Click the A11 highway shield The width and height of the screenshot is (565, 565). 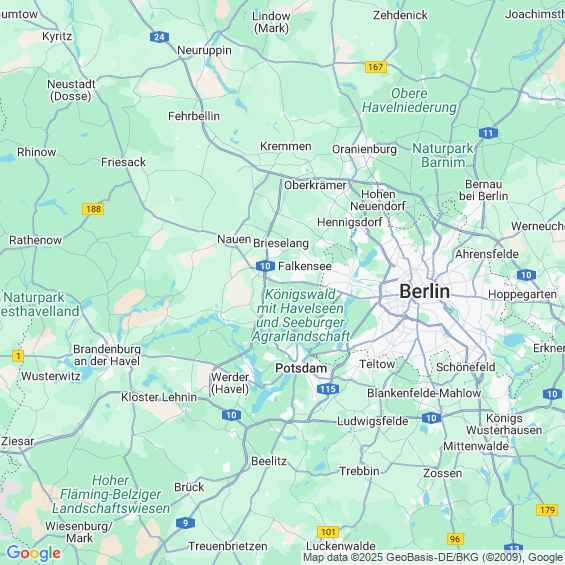(488, 133)
